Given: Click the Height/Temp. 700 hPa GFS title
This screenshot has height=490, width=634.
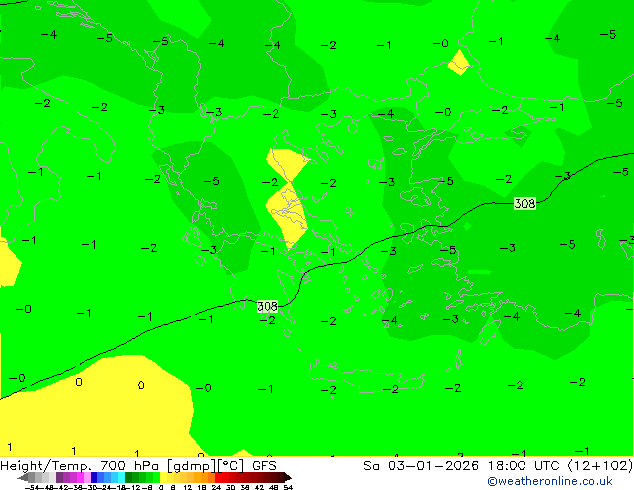Looking at the screenshot, I should [138, 466].
